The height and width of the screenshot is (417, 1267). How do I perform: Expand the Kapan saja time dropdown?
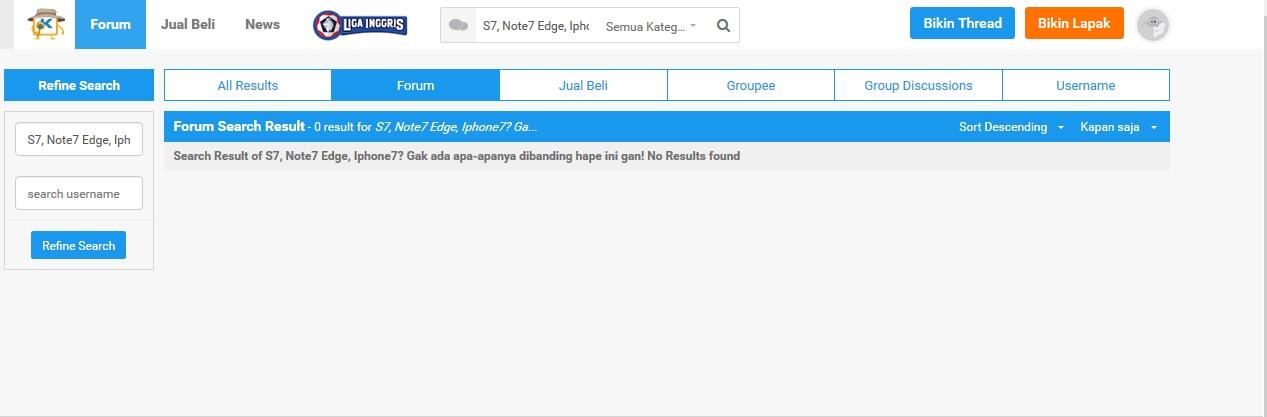point(1118,127)
